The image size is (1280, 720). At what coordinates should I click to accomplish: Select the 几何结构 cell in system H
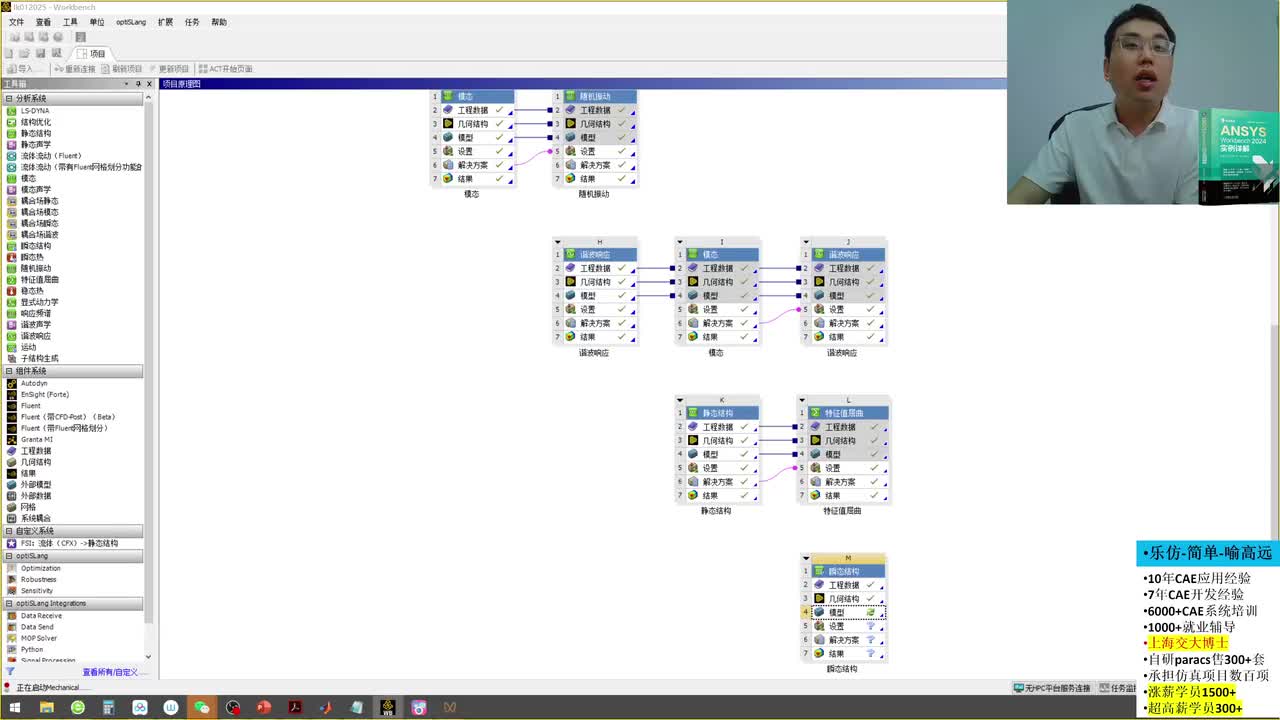coord(600,282)
